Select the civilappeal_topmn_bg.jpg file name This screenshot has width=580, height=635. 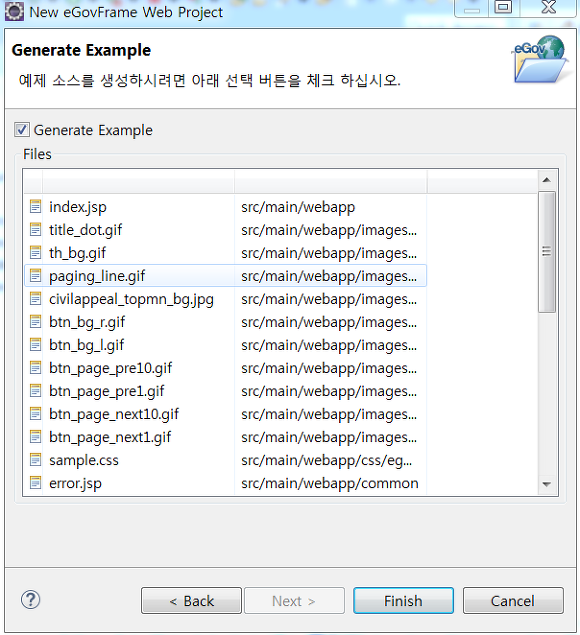[x=131, y=300]
